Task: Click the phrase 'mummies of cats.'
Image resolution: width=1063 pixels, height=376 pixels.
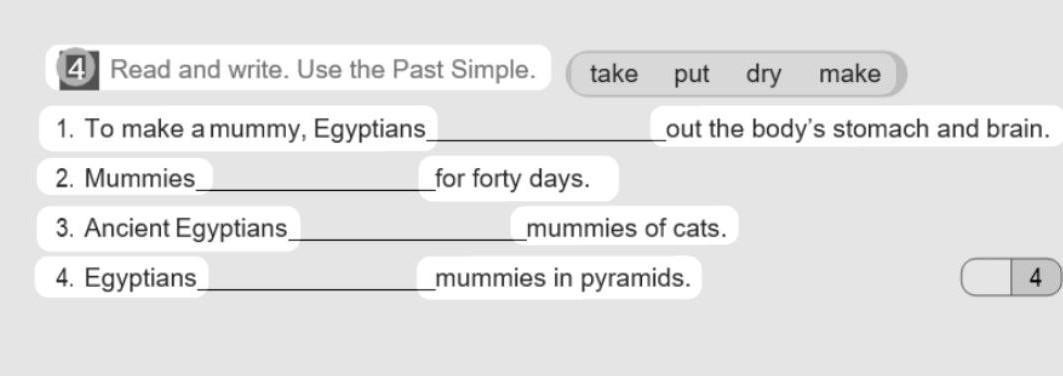Action: coord(626,228)
